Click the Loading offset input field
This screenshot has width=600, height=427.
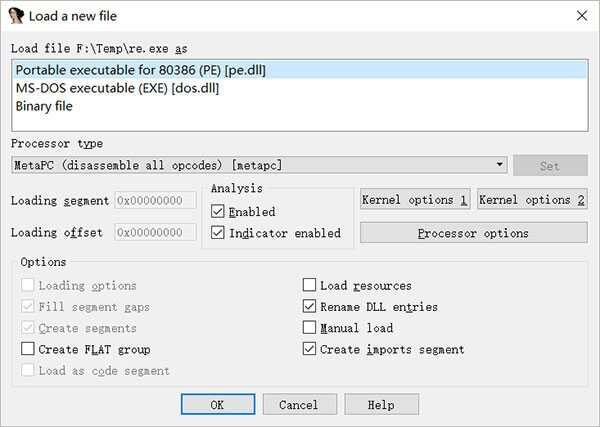(x=156, y=232)
